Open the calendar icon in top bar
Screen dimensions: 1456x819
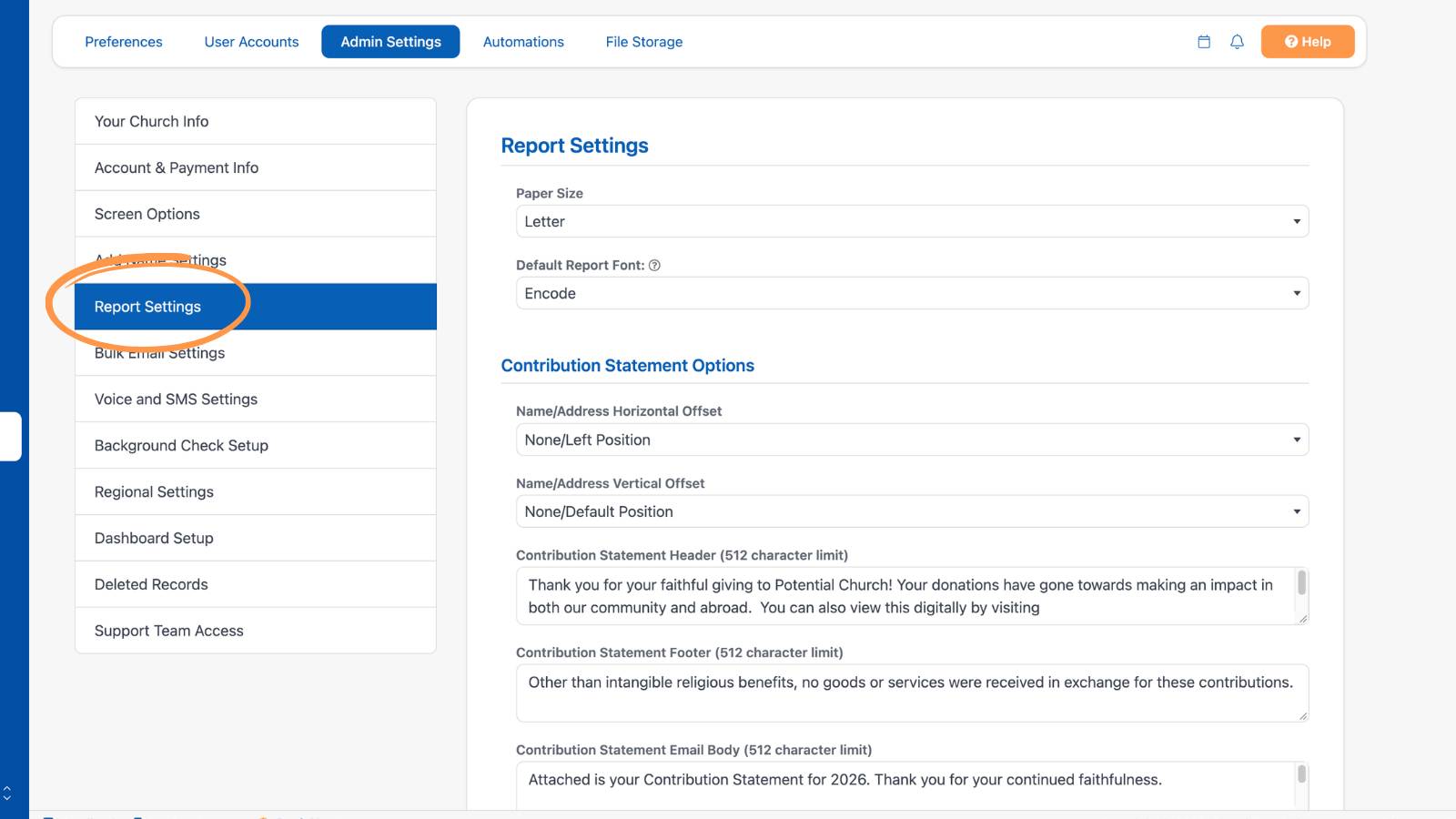tap(1204, 42)
